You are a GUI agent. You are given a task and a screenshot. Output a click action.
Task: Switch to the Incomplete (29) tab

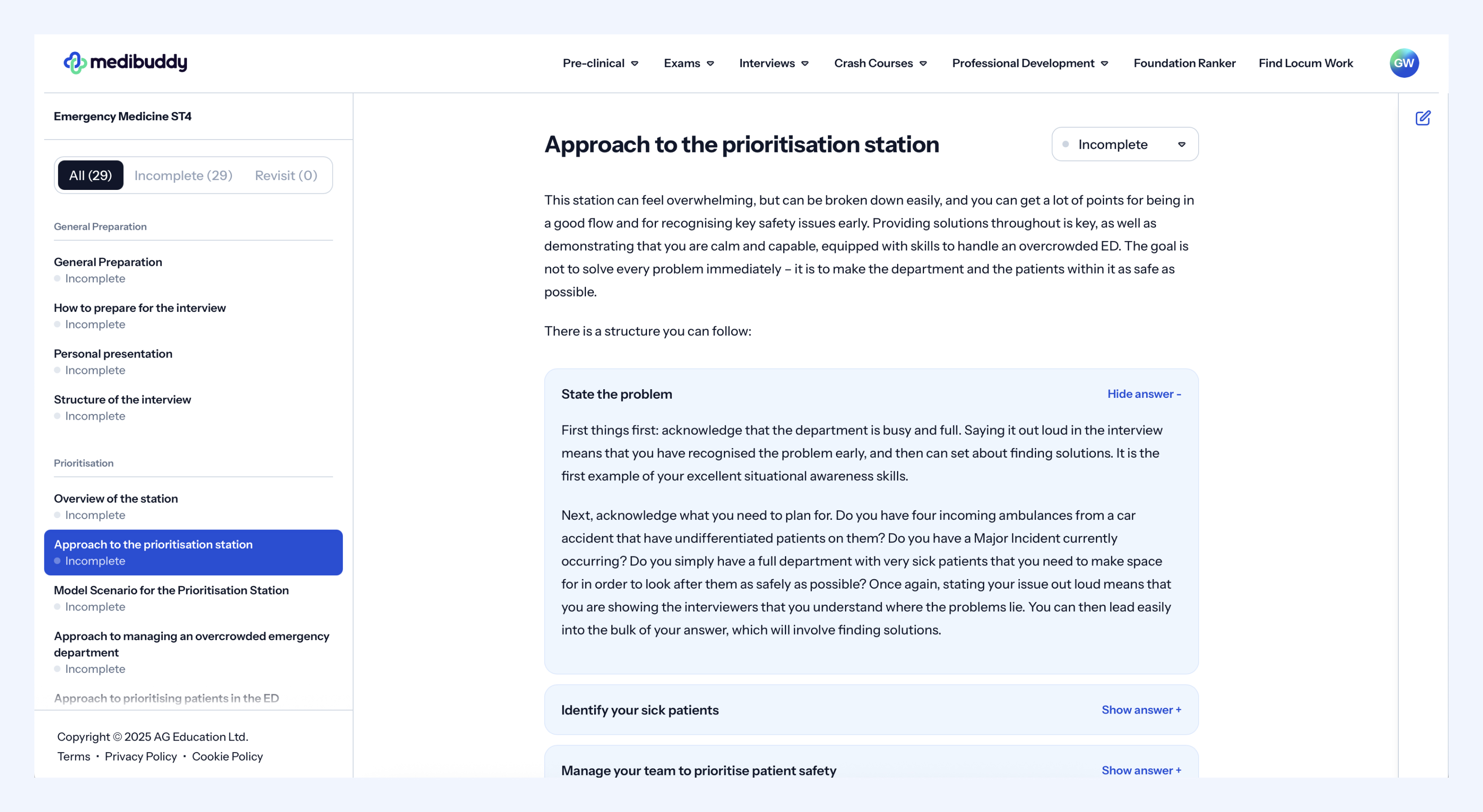pos(183,175)
